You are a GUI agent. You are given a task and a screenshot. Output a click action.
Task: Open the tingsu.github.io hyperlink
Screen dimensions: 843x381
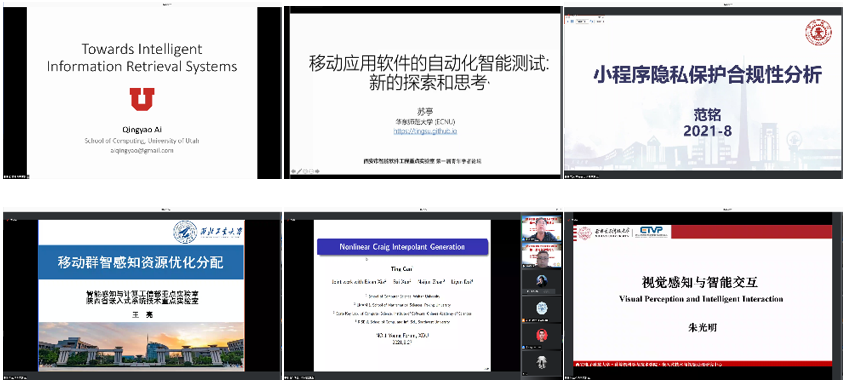[x=424, y=131]
